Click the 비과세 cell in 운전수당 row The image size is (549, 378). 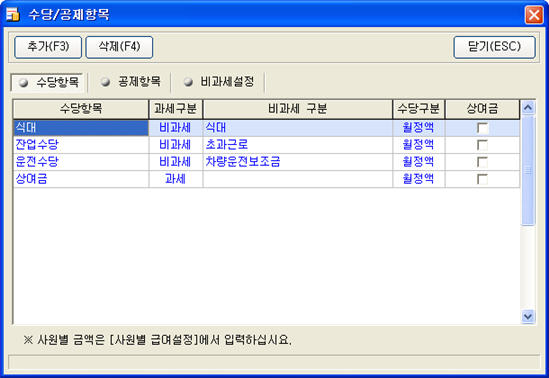point(175,162)
